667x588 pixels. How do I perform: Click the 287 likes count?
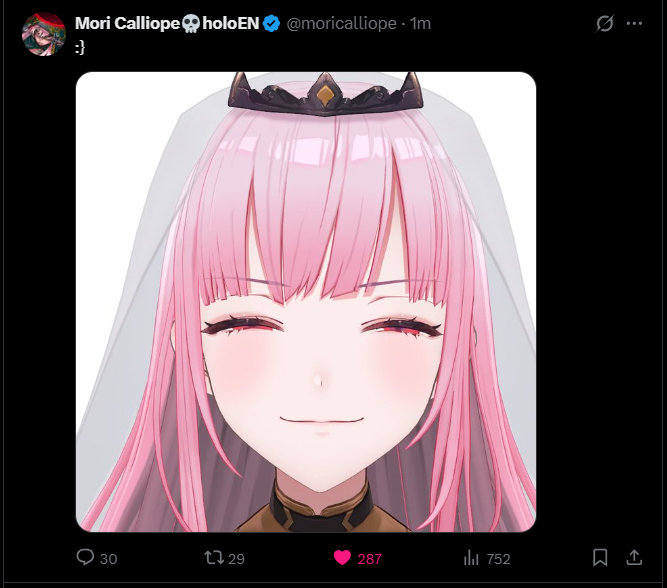tap(370, 559)
